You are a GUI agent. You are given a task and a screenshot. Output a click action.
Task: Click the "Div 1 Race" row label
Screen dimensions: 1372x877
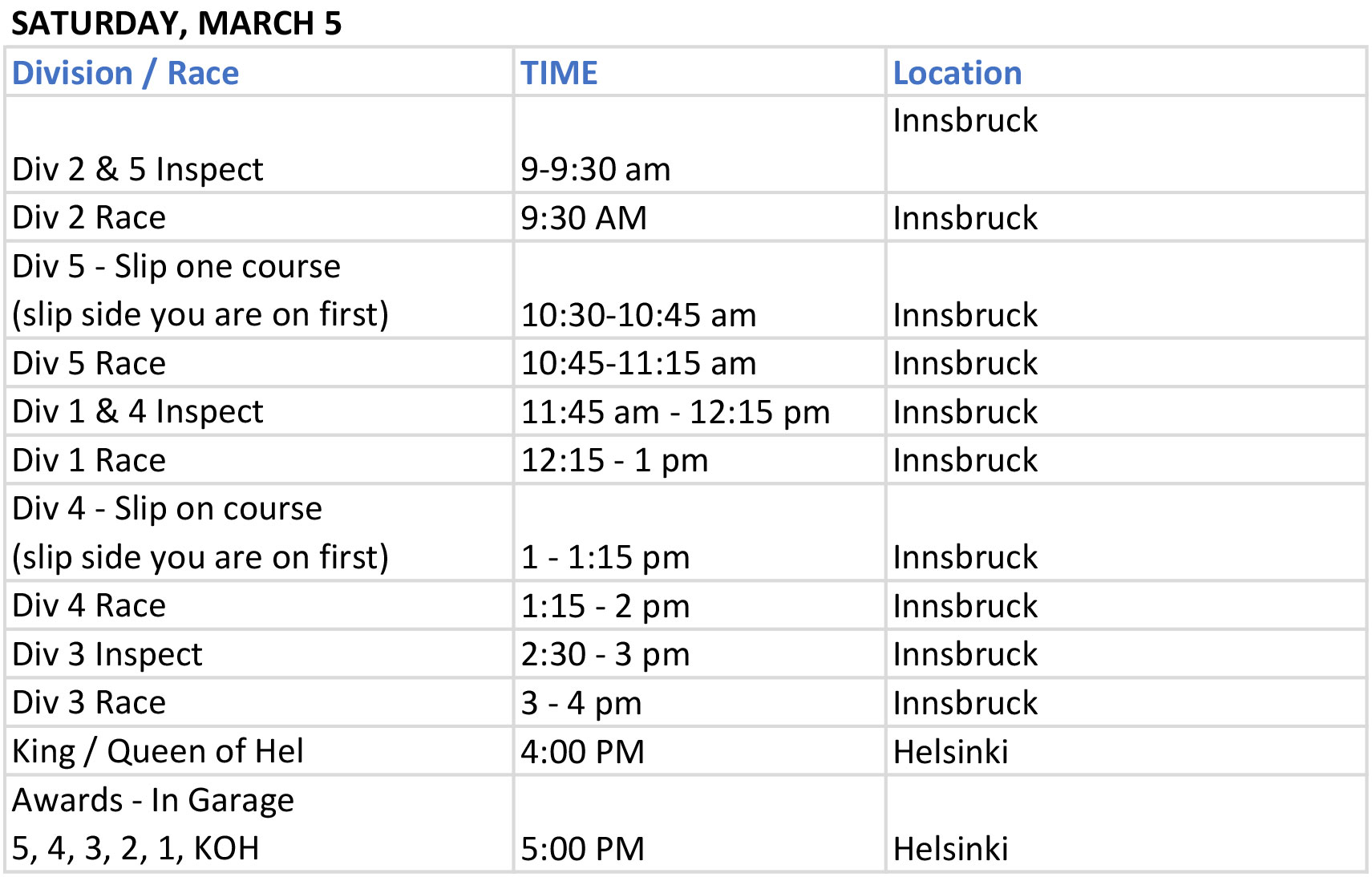point(89,460)
